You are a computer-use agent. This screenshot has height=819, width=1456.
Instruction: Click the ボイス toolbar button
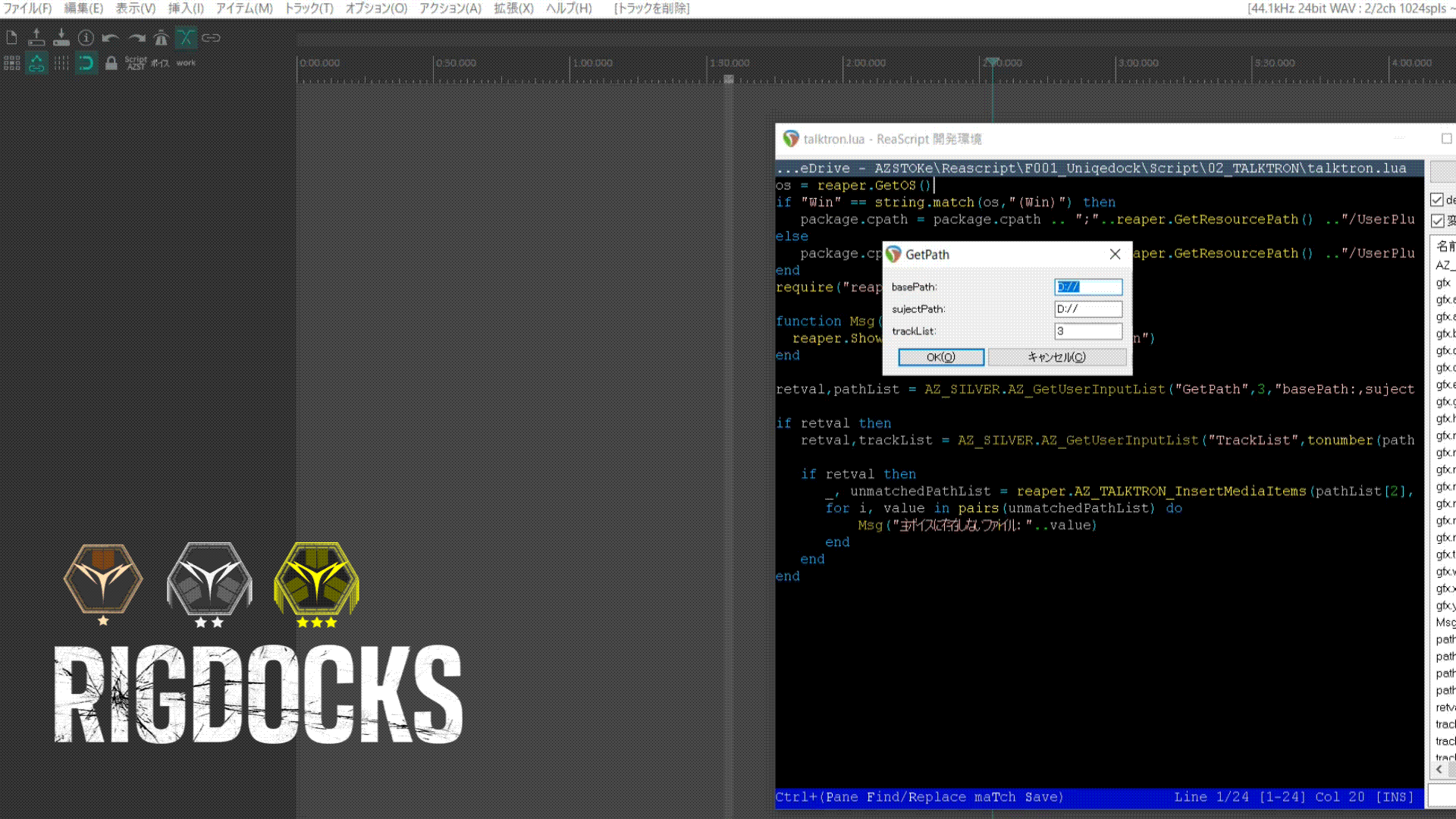(x=160, y=63)
